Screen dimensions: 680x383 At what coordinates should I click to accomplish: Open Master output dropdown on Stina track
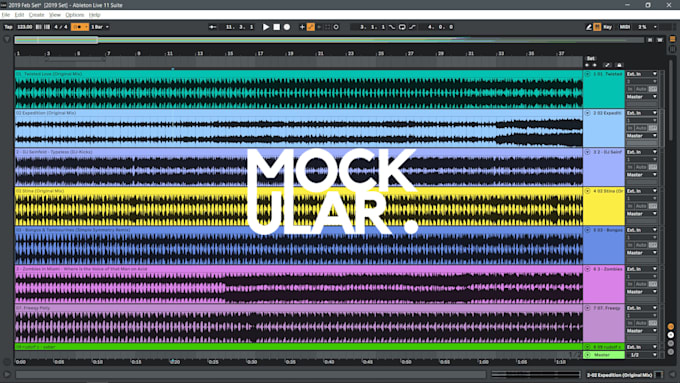pos(642,214)
